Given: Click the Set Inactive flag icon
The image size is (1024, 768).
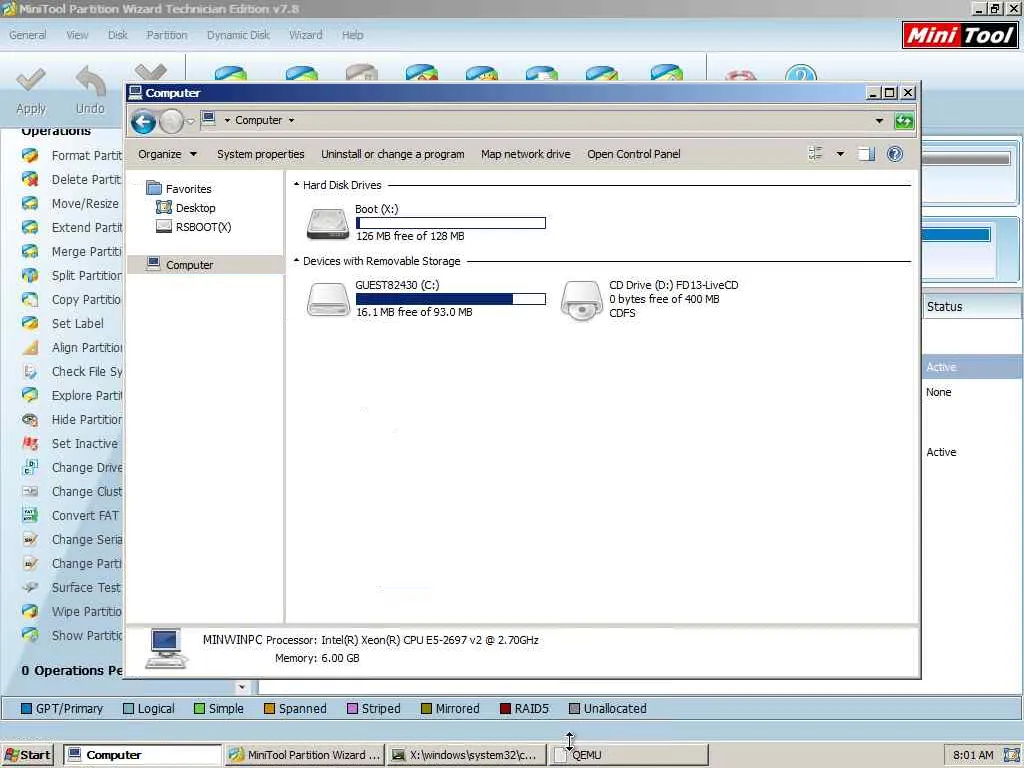Looking at the screenshot, I should click(x=30, y=443).
